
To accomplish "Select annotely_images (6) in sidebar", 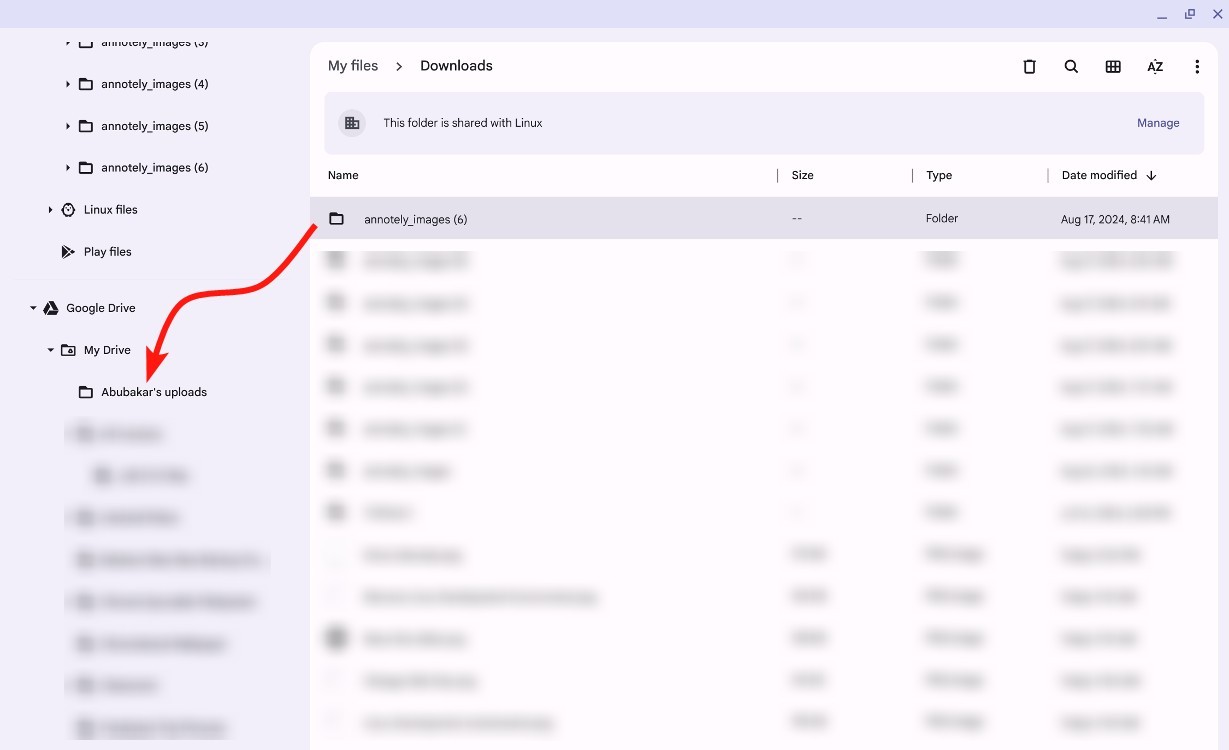I will pyautogui.click(x=154, y=168).
